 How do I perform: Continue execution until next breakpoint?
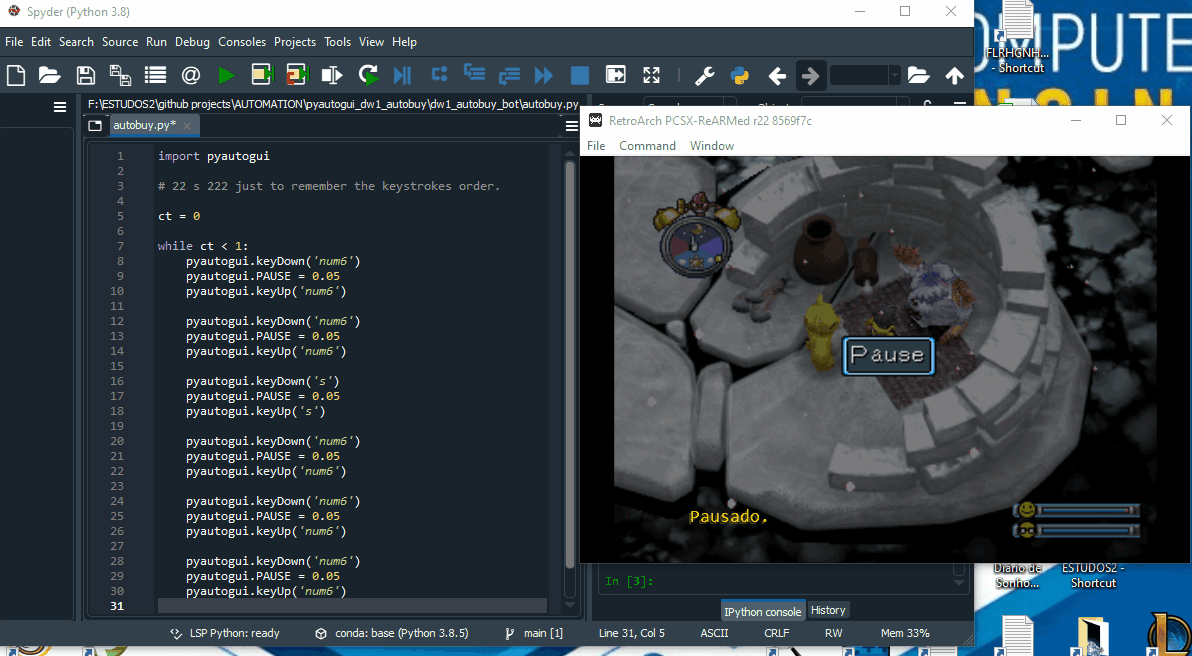(544, 75)
